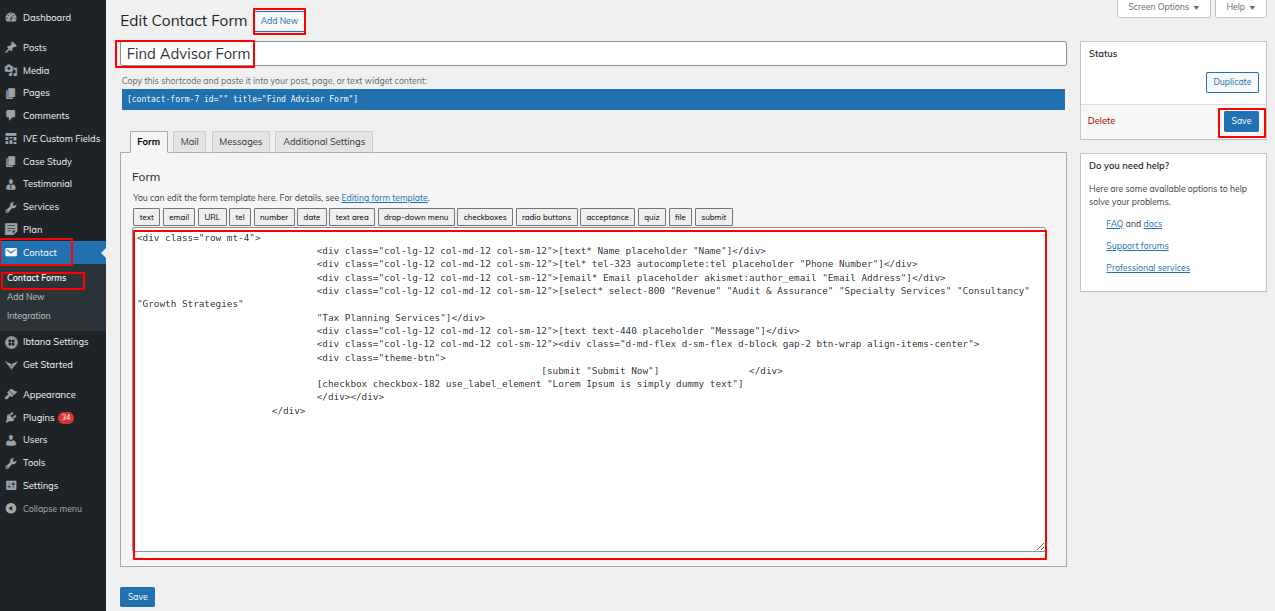Screen dimensions: 1275x611
Task: Switch to the Mail tab
Action: [189, 142]
